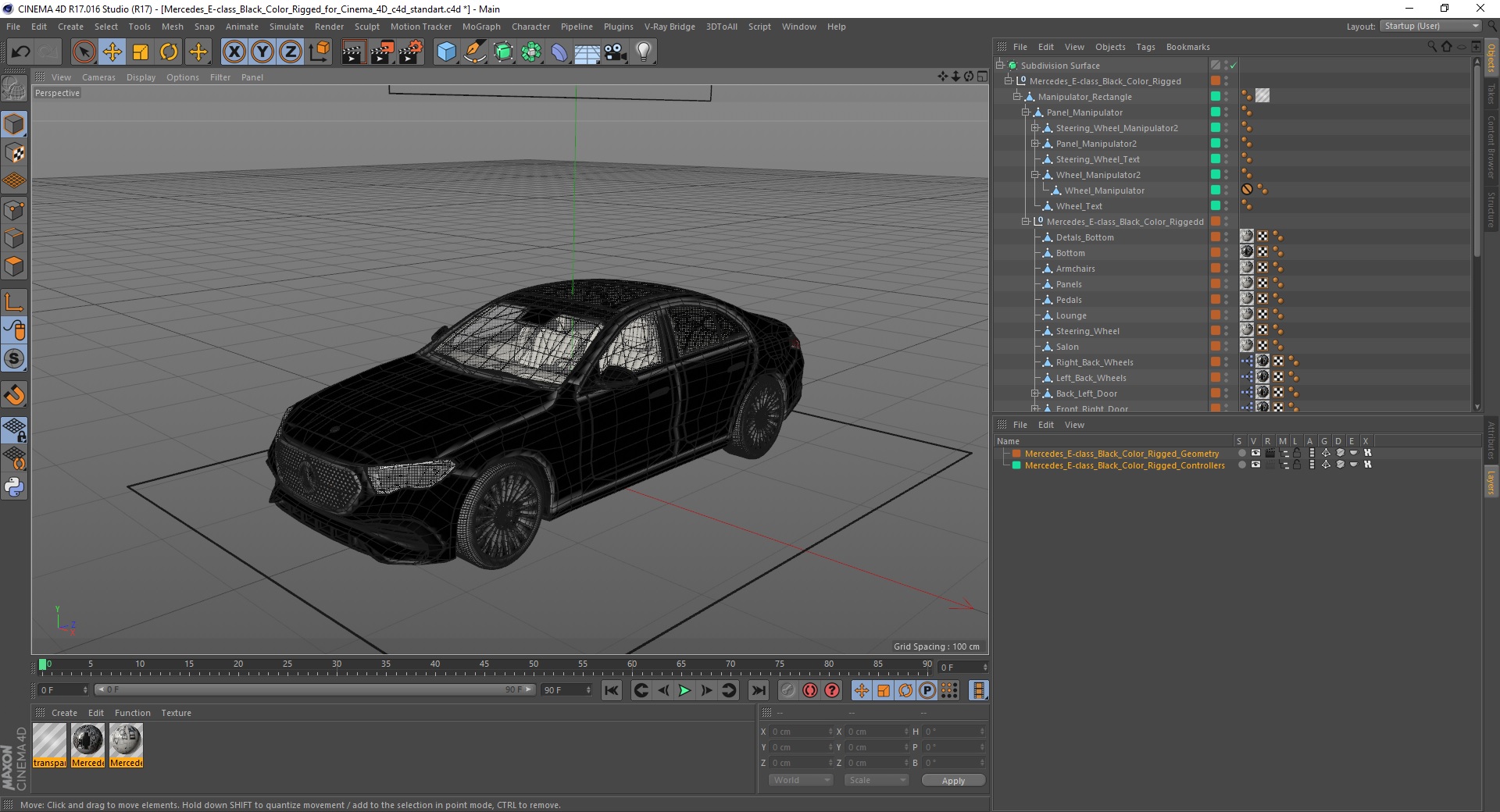
Task: Expand Steering_Wheel_Manipulator2 node
Action: (x=1034, y=128)
